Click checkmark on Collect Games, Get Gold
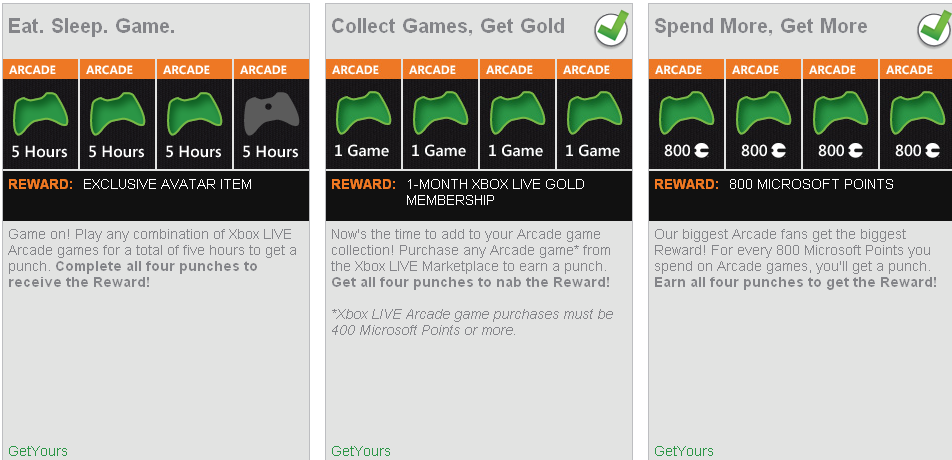Image resolution: width=952 pixels, height=460 pixels. pos(611,28)
